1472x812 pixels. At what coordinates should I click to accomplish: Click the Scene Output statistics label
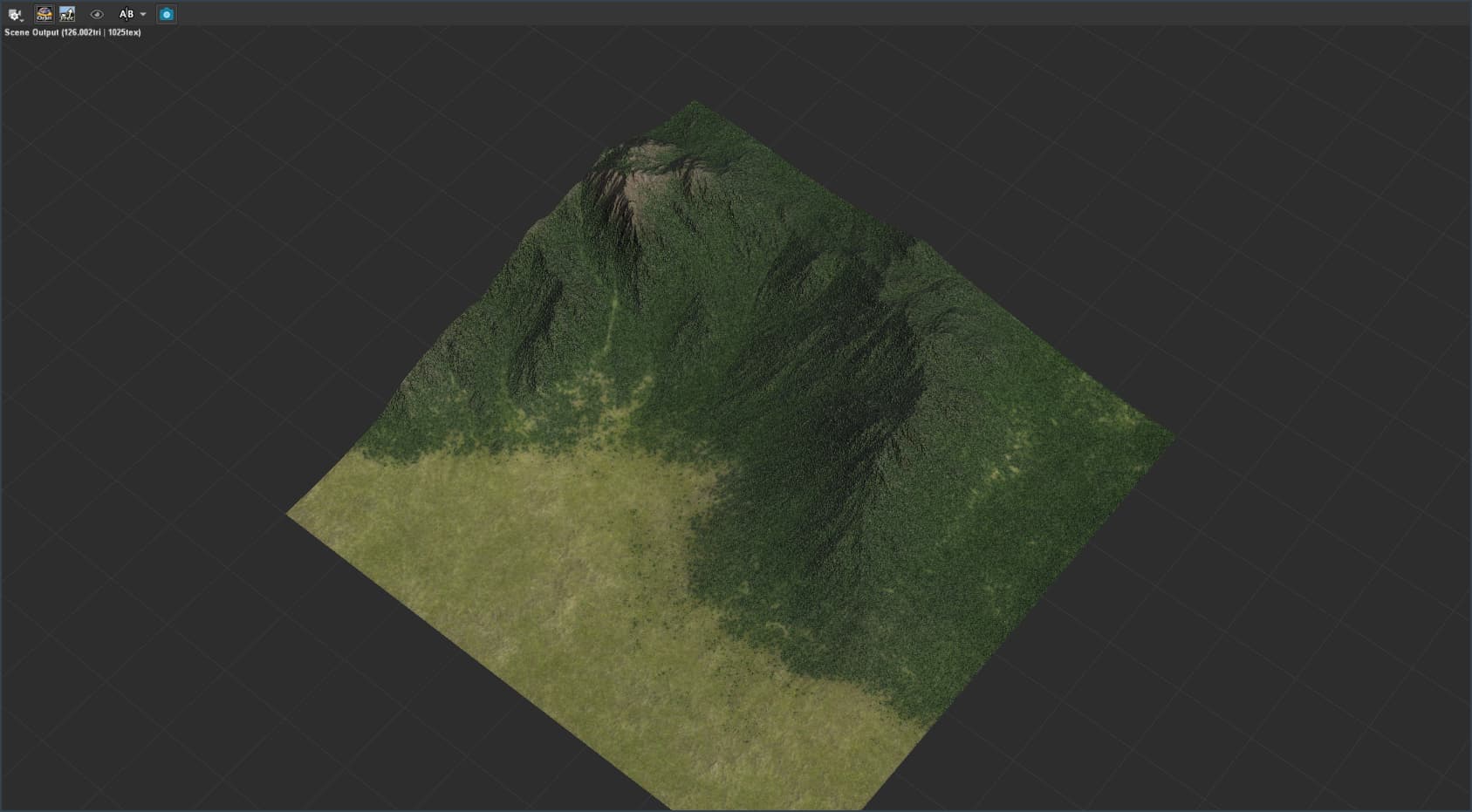pyautogui.click(x=72, y=32)
